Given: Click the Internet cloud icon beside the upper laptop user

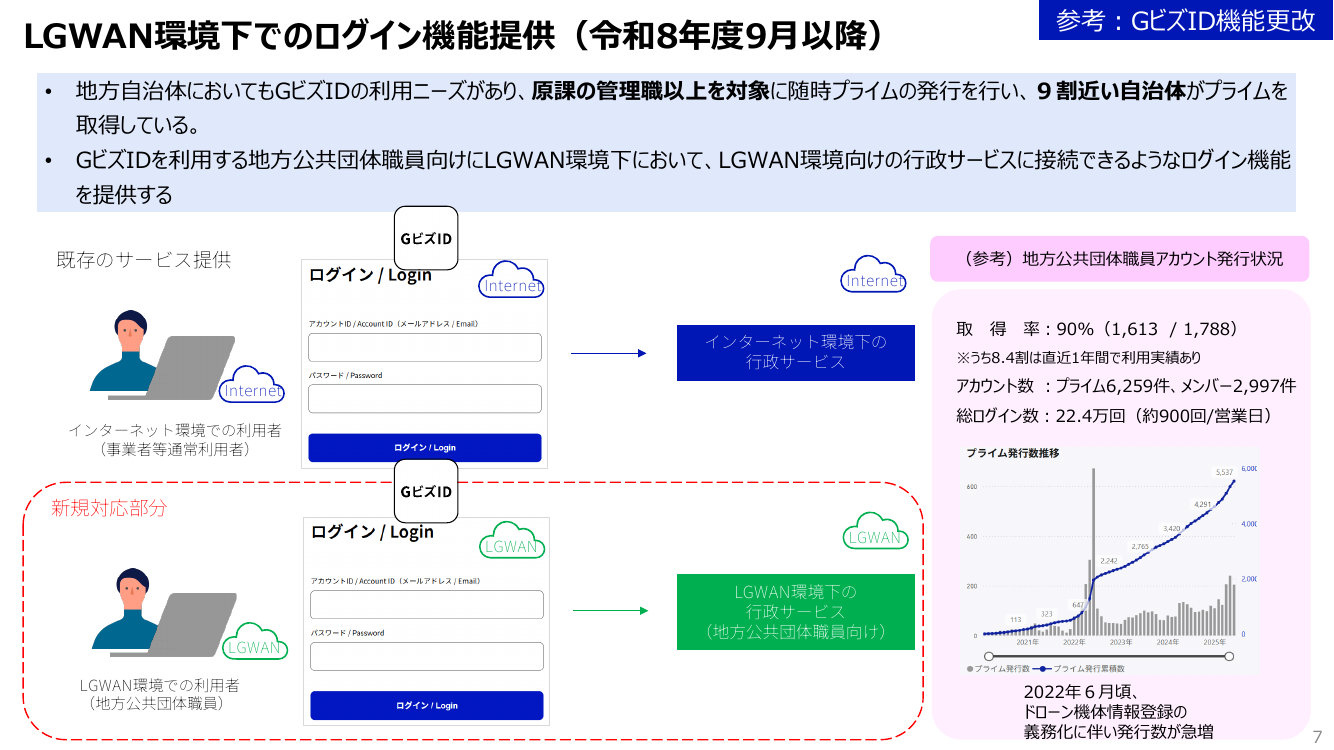Looking at the screenshot, I should coord(253,383).
